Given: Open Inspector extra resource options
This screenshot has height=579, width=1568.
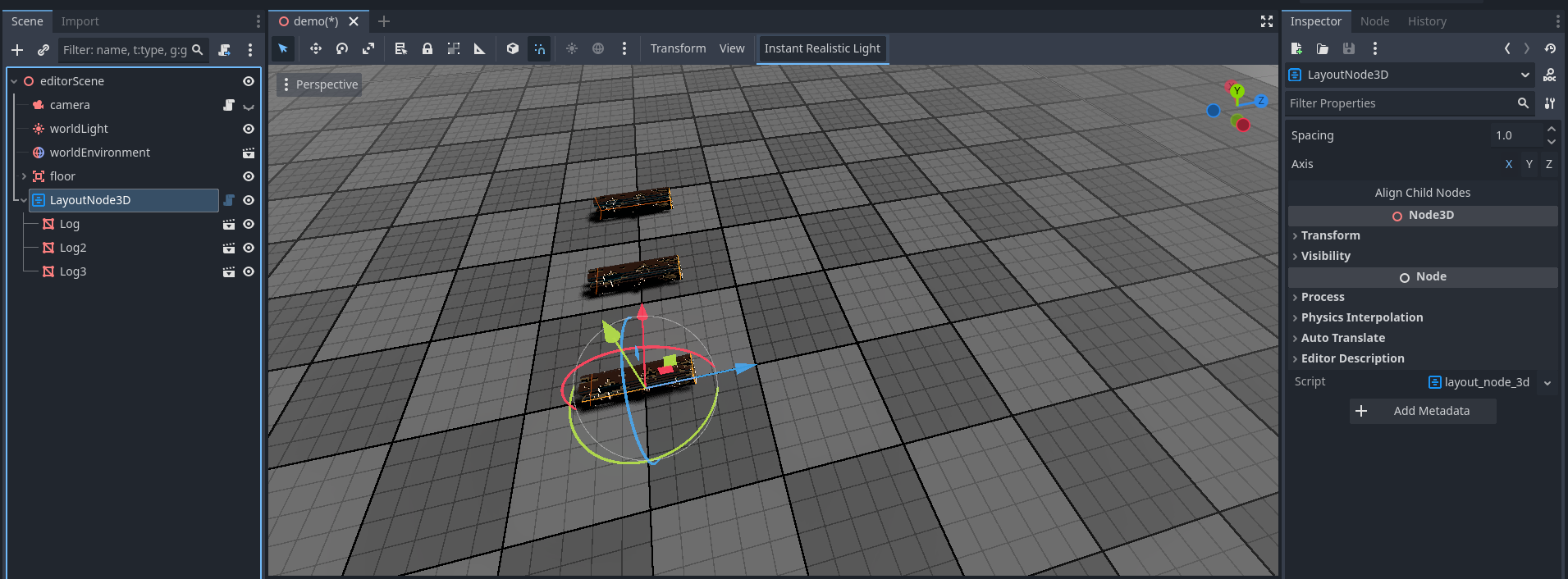Looking at the screenshot, I should [x=1375, y=48].
